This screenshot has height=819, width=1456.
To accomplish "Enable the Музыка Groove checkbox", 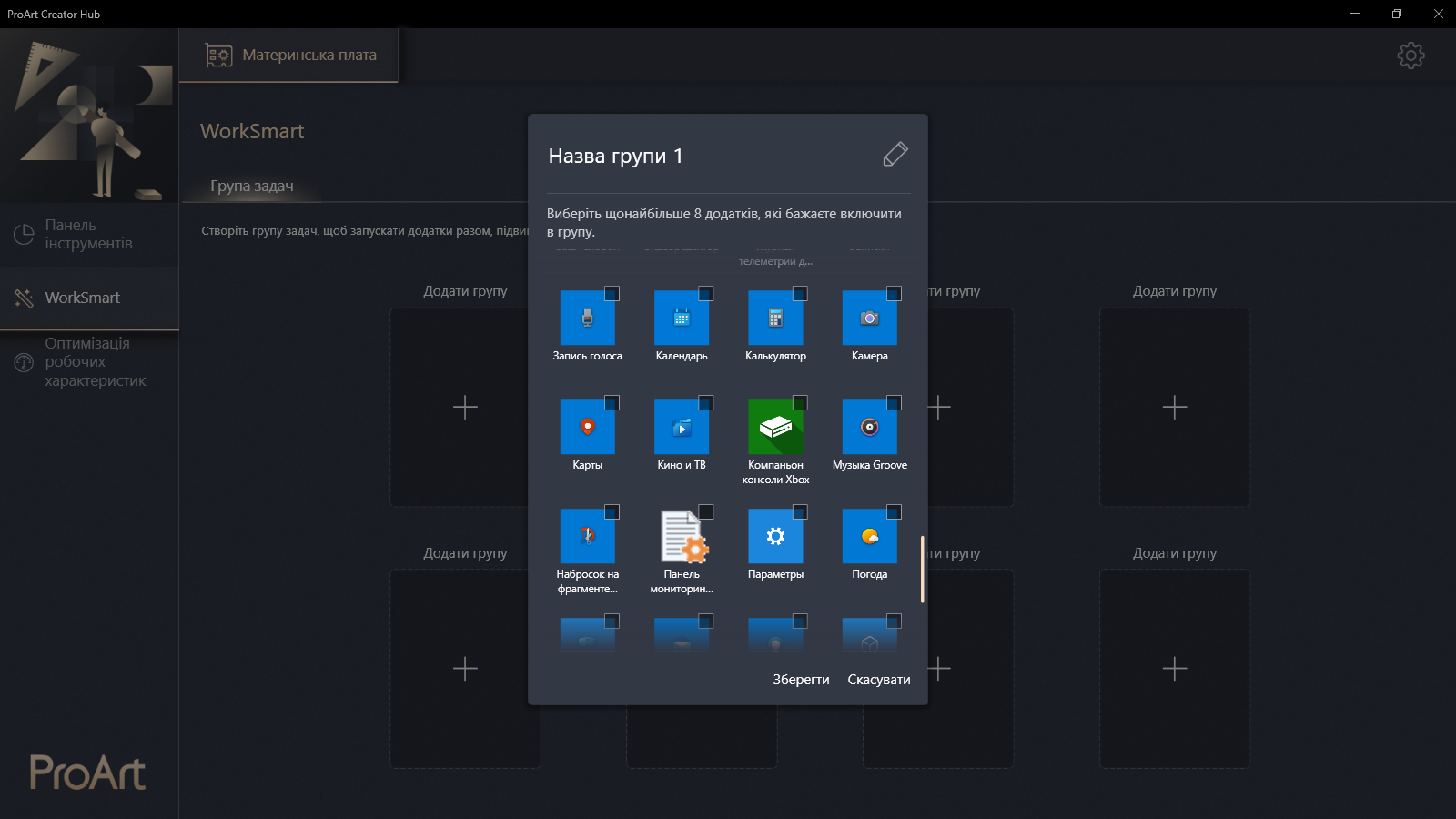I will [x=894, y=402].
